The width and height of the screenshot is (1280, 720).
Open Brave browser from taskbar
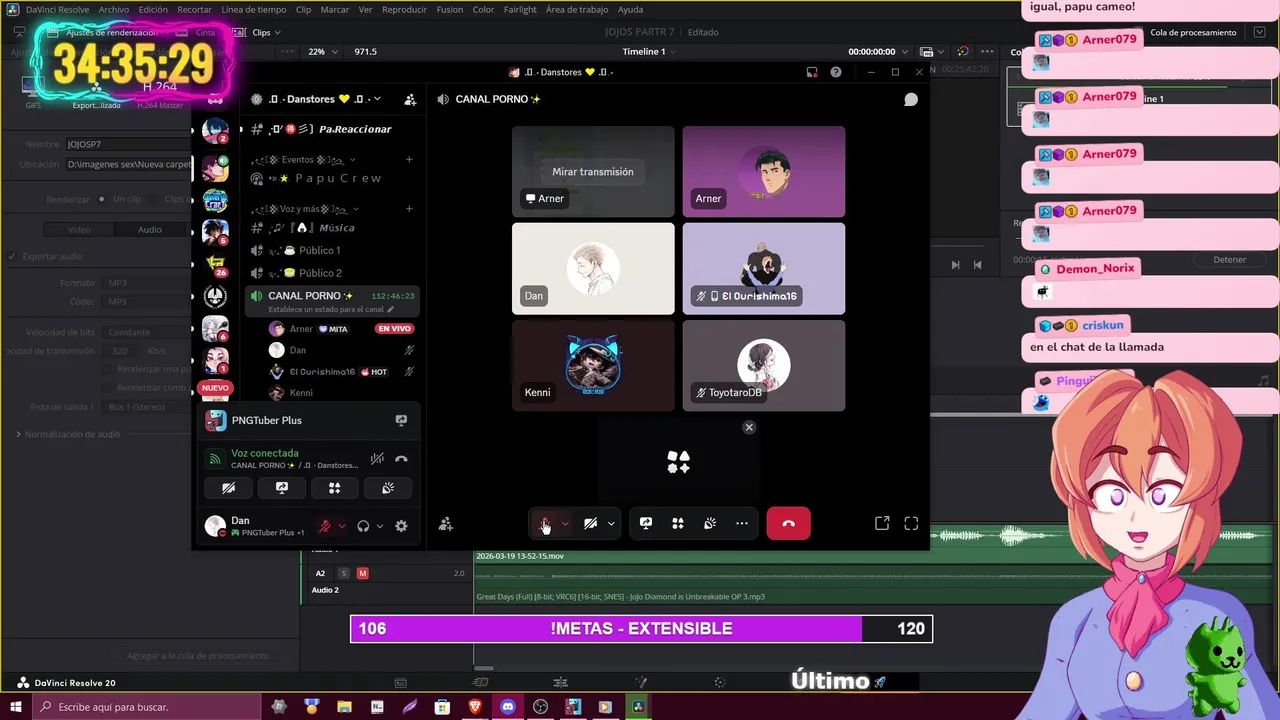click(x=475, y=707)
